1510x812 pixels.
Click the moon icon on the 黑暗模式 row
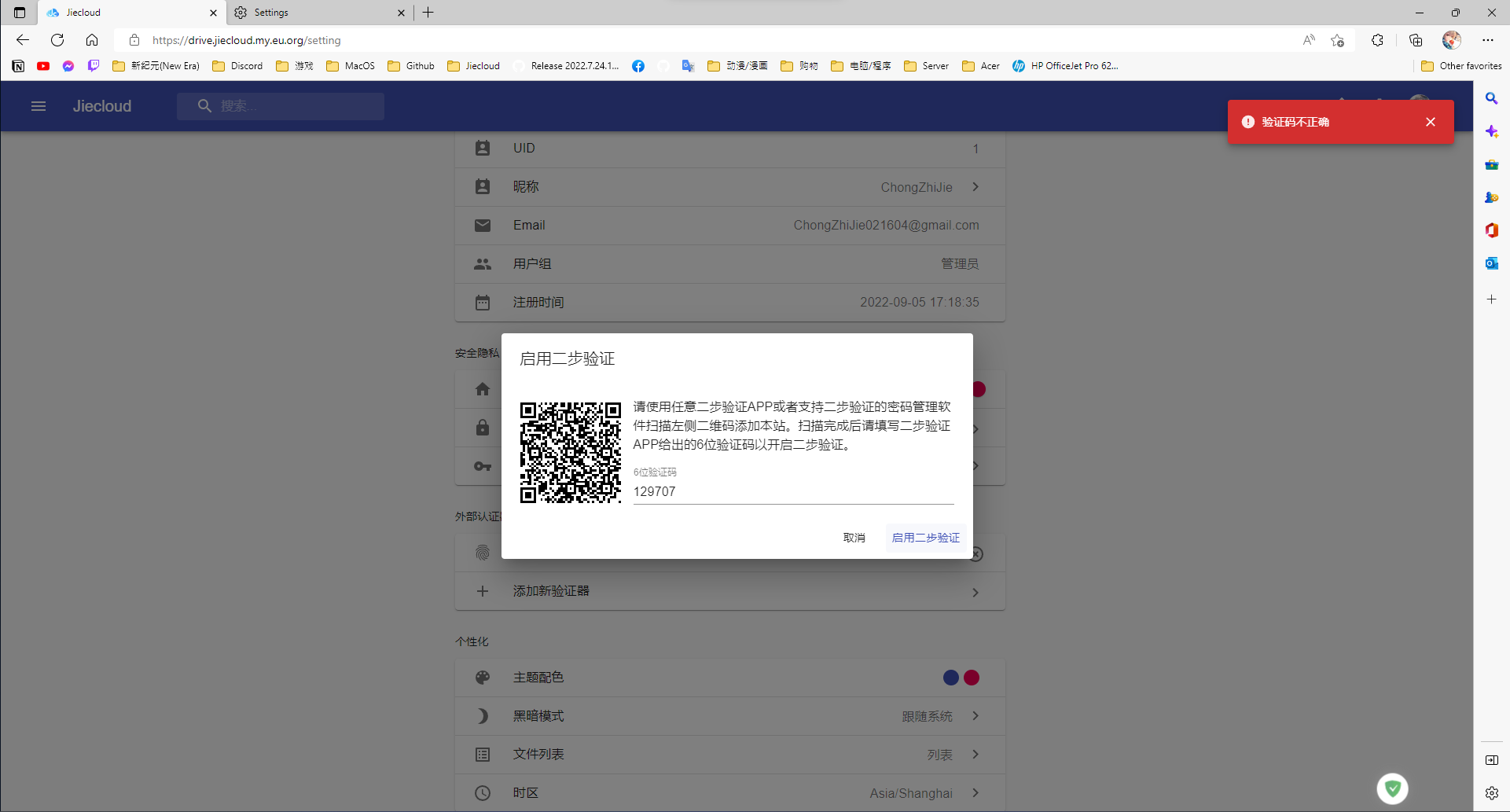[x=483, y=715]
